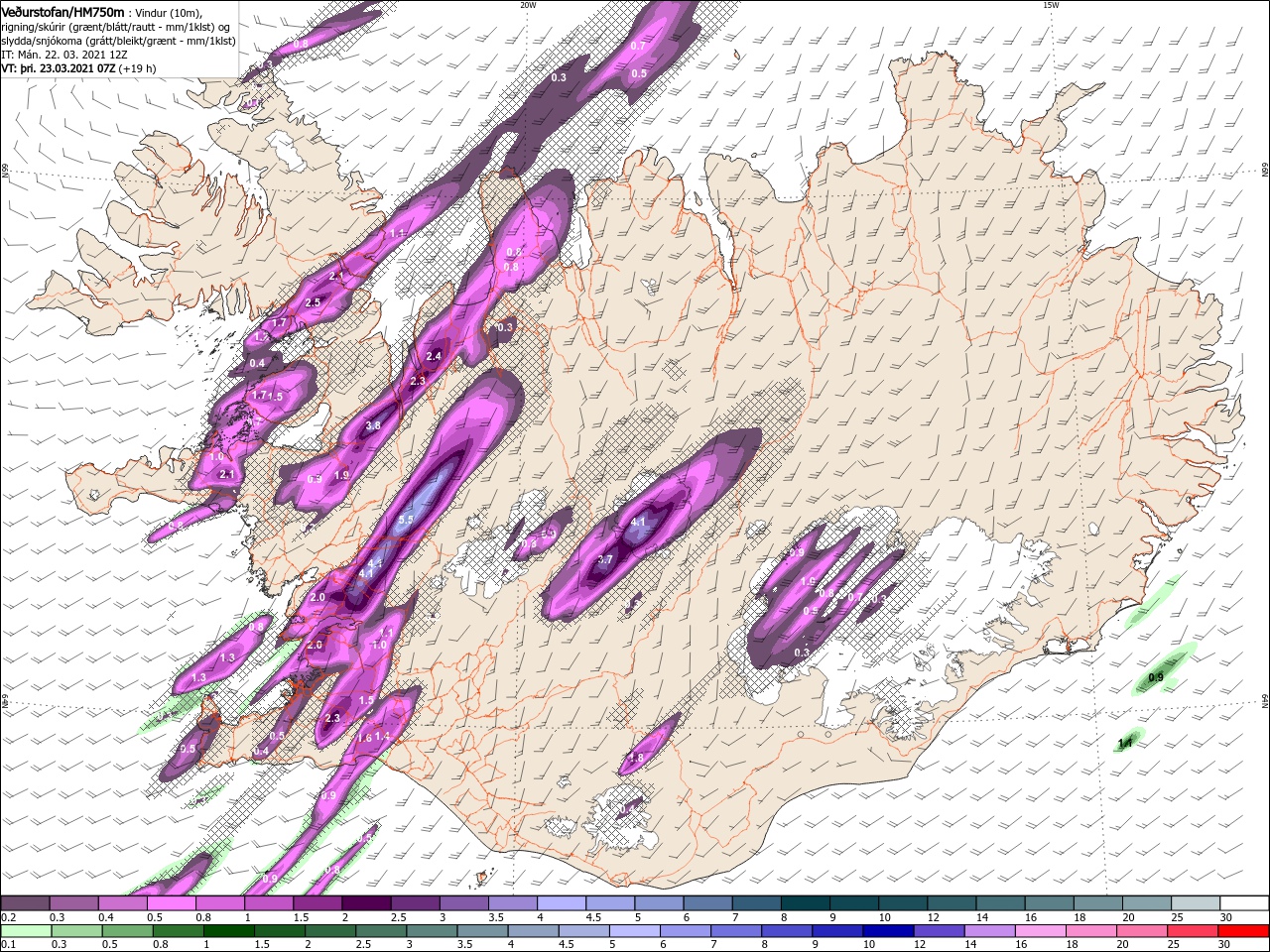Click the '(+19 h)' forecast offset

tap(137, 69)
